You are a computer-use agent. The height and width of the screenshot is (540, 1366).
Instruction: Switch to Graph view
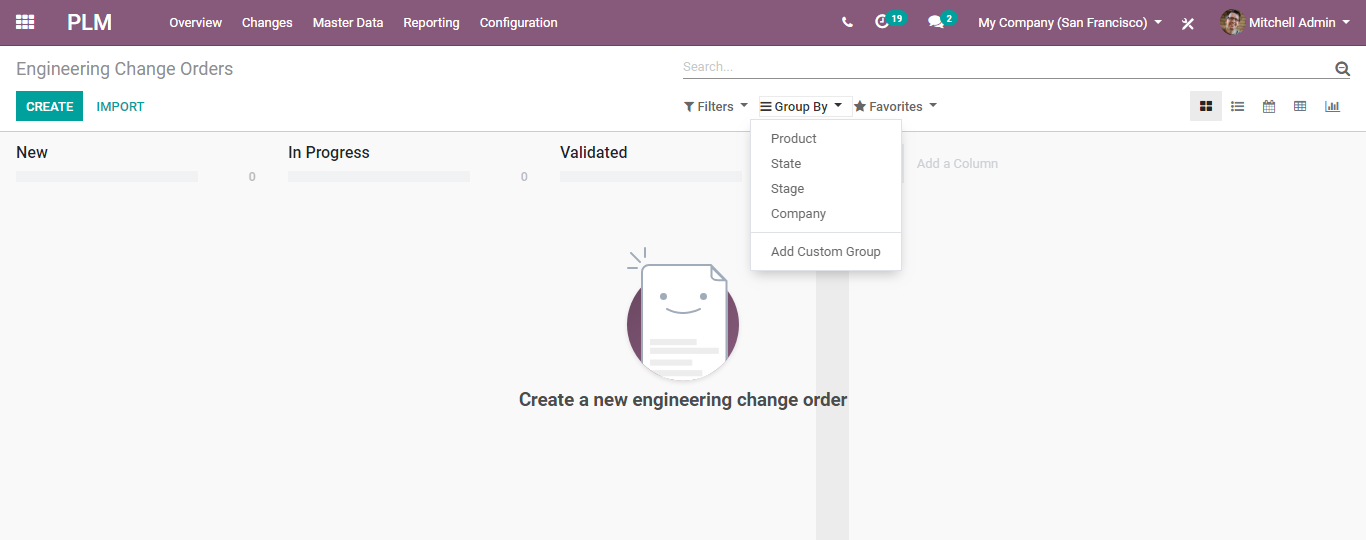click(x=1332, y=106)
